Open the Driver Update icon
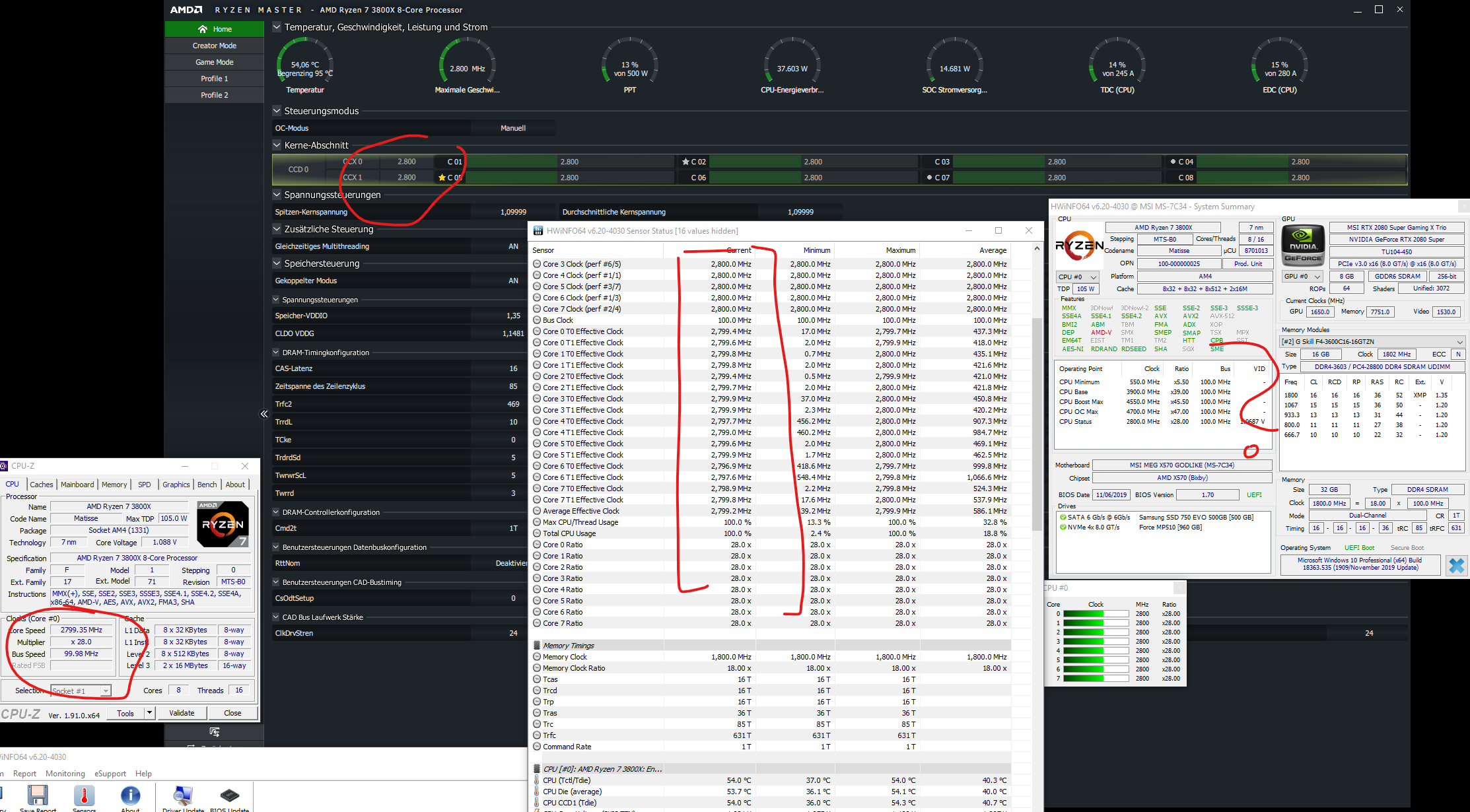 tap(183, 795)
